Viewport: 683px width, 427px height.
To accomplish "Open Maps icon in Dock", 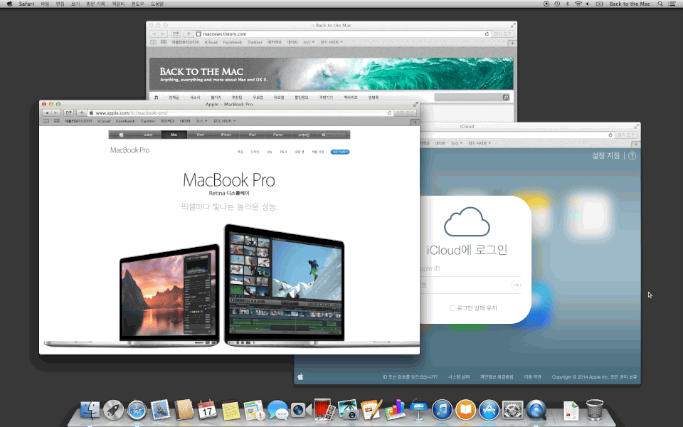I will (x=254, y=410).
